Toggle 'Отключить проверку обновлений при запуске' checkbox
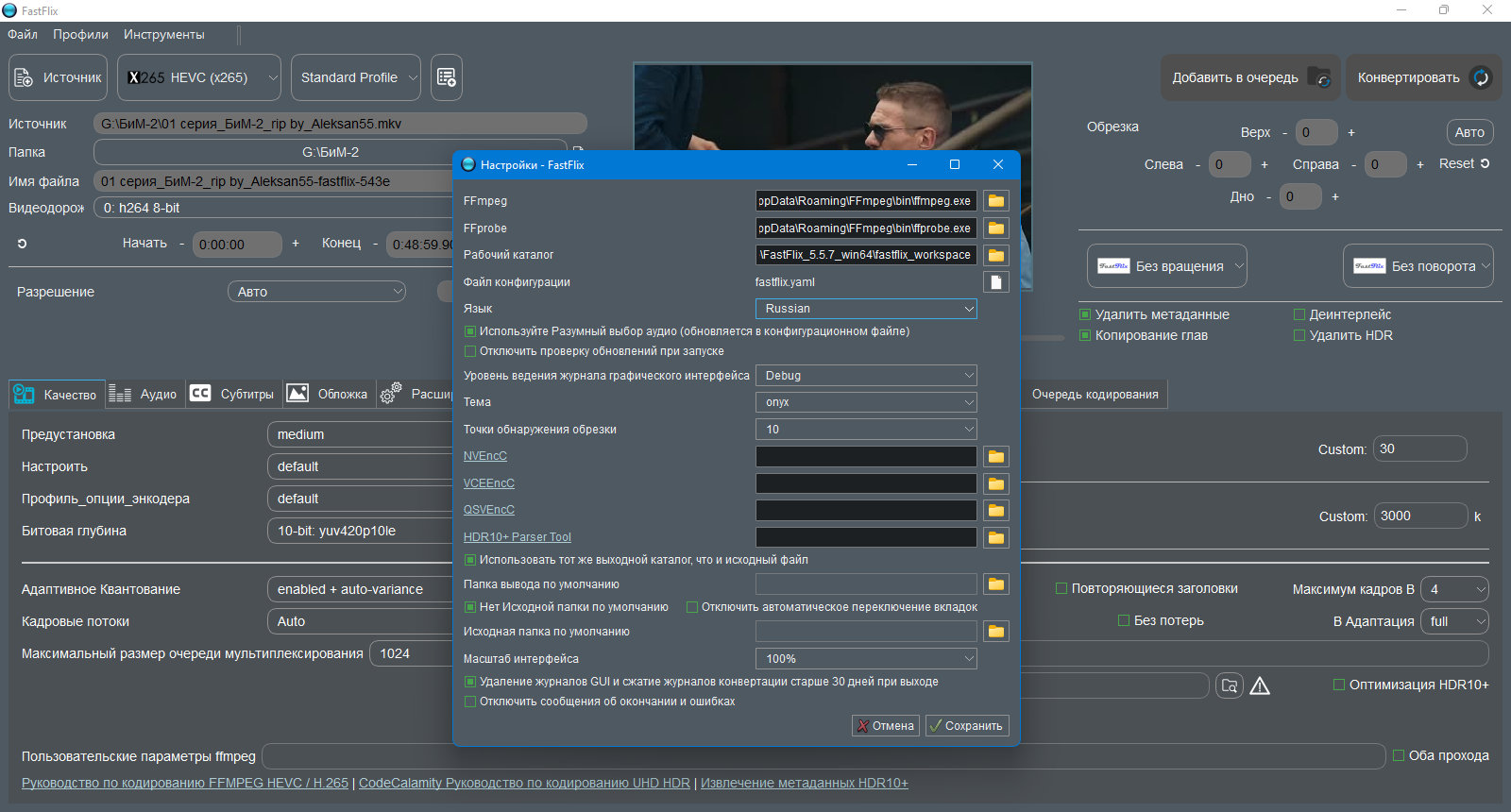Viewport: 1511px width, 812px height. (470, 351)
